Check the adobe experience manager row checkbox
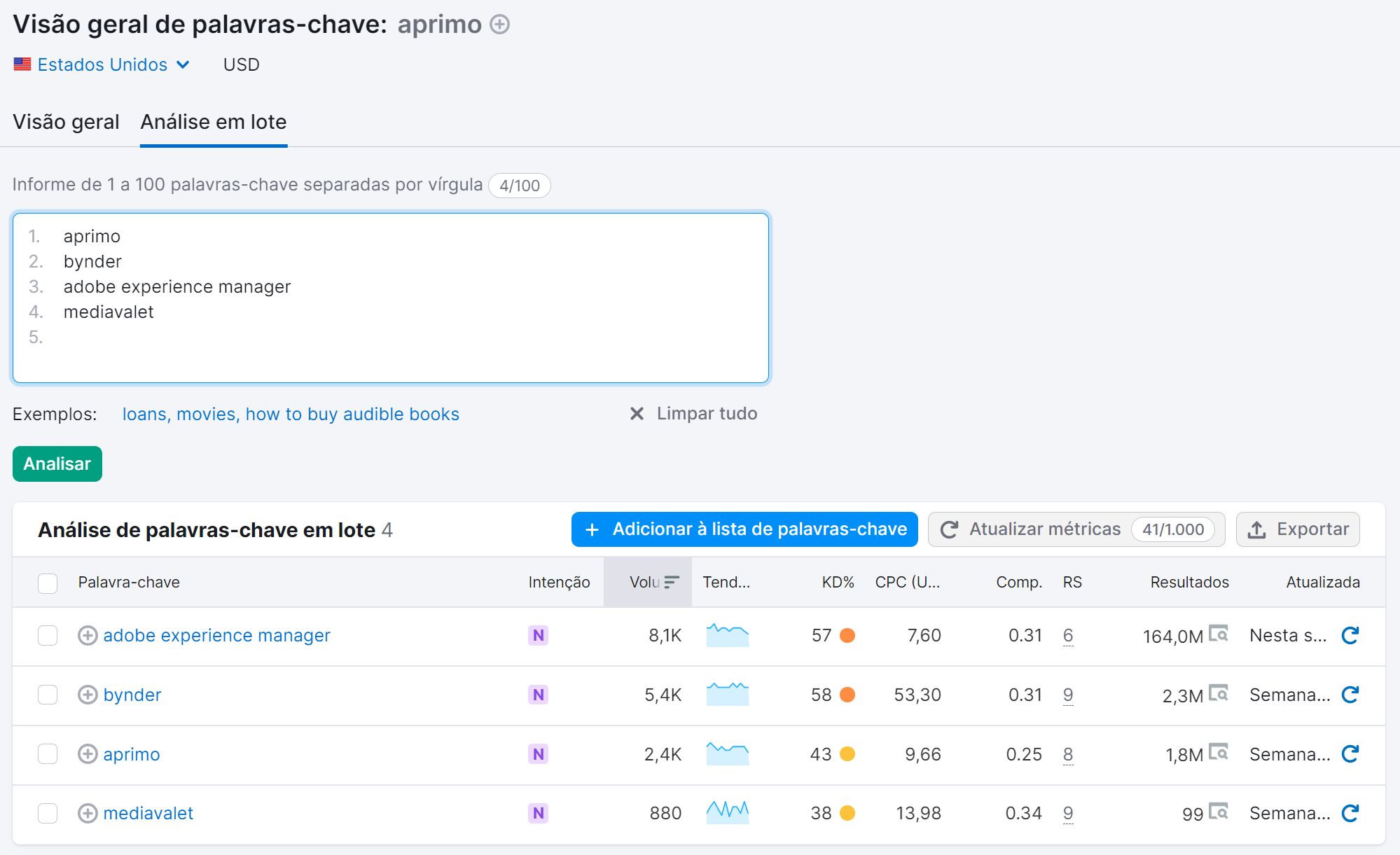1400x855 pixels. (x=48, y=636)
